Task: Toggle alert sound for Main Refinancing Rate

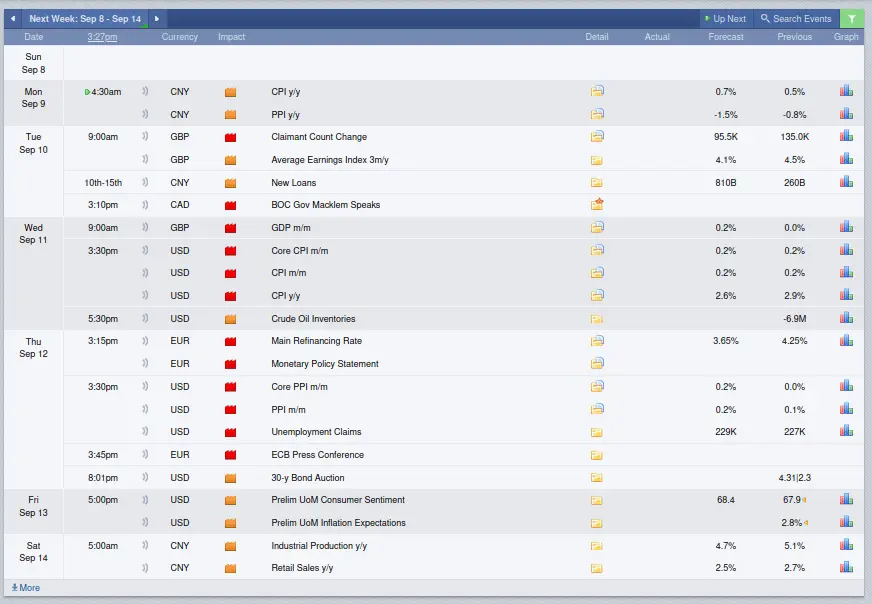Action: point(145,340)
